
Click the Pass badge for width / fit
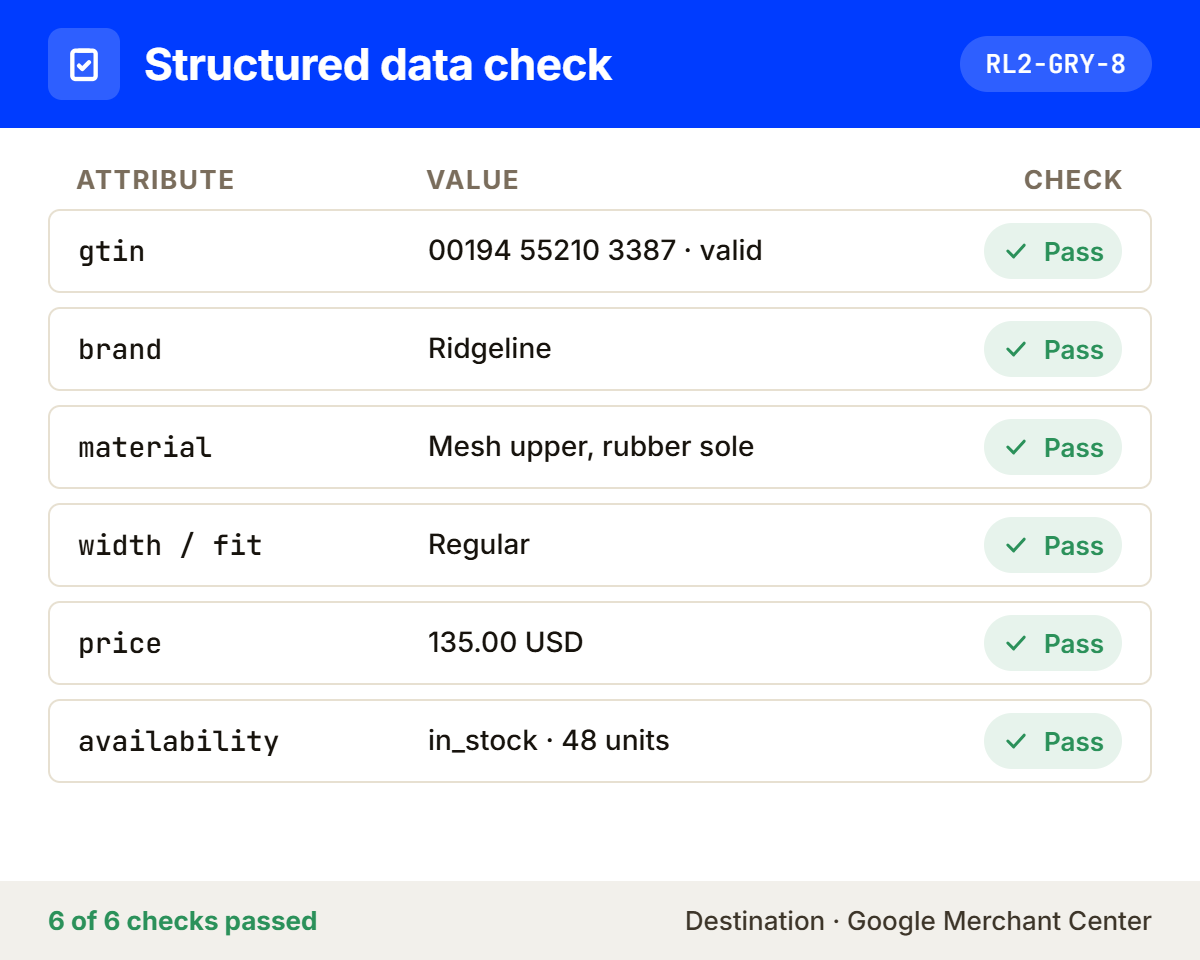tap(1053, 545)
